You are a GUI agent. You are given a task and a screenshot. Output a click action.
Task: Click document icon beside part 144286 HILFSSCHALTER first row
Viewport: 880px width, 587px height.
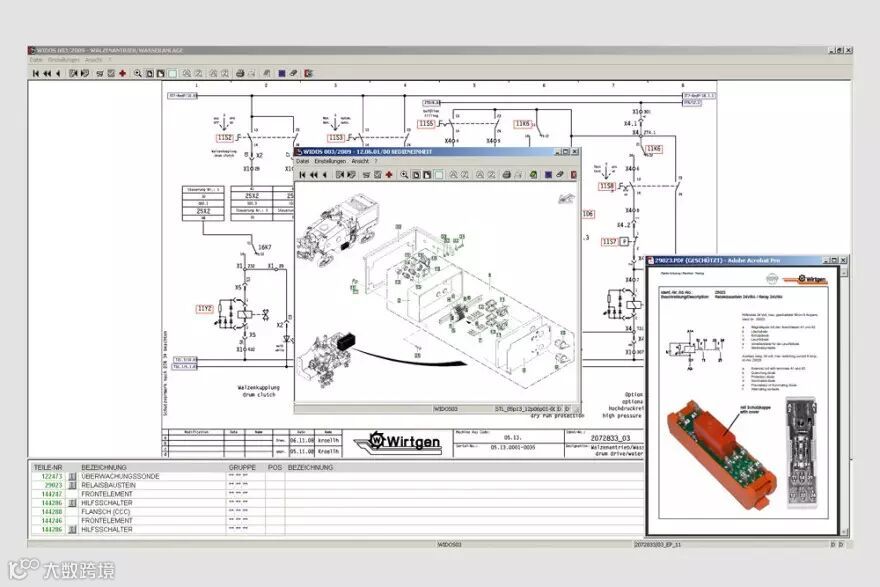tap(72, 503)
